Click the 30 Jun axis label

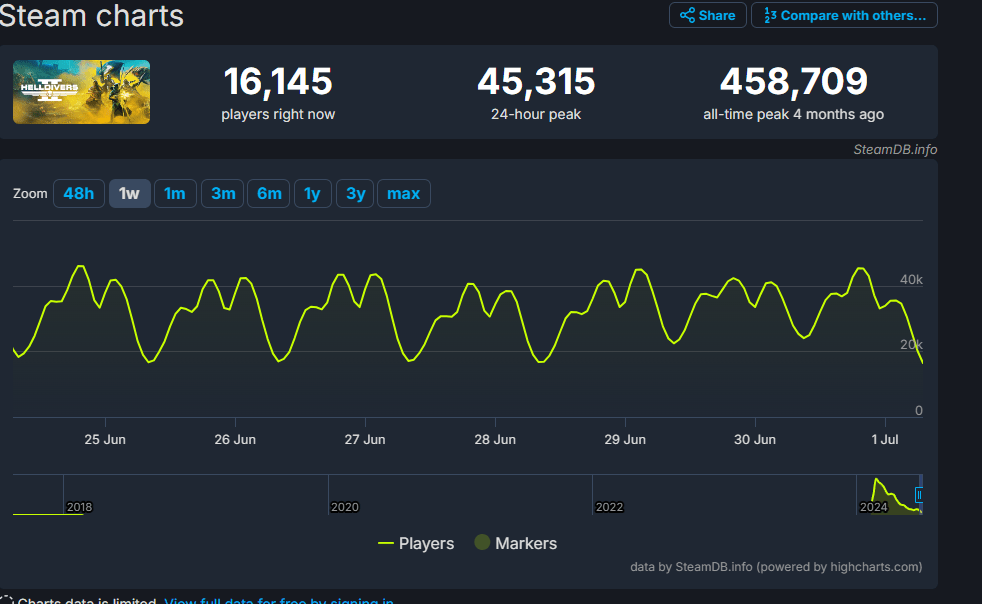[x=755, y=440]
